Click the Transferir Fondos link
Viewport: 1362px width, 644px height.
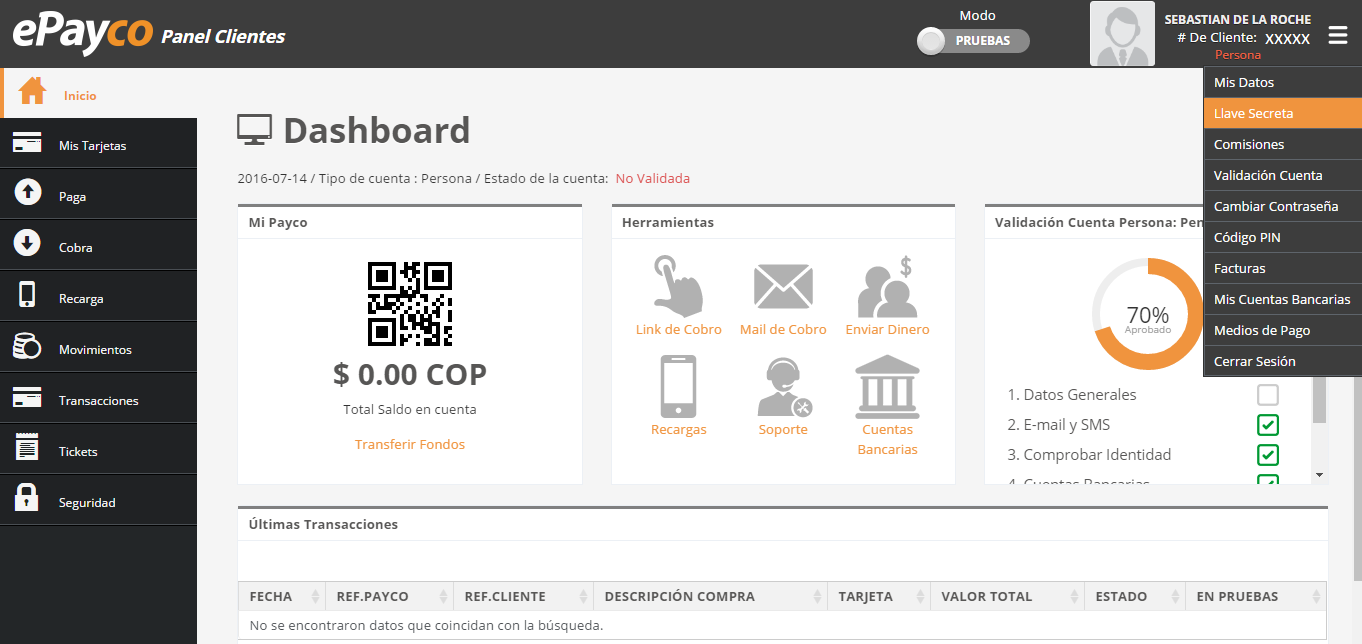tap(410, 444)
